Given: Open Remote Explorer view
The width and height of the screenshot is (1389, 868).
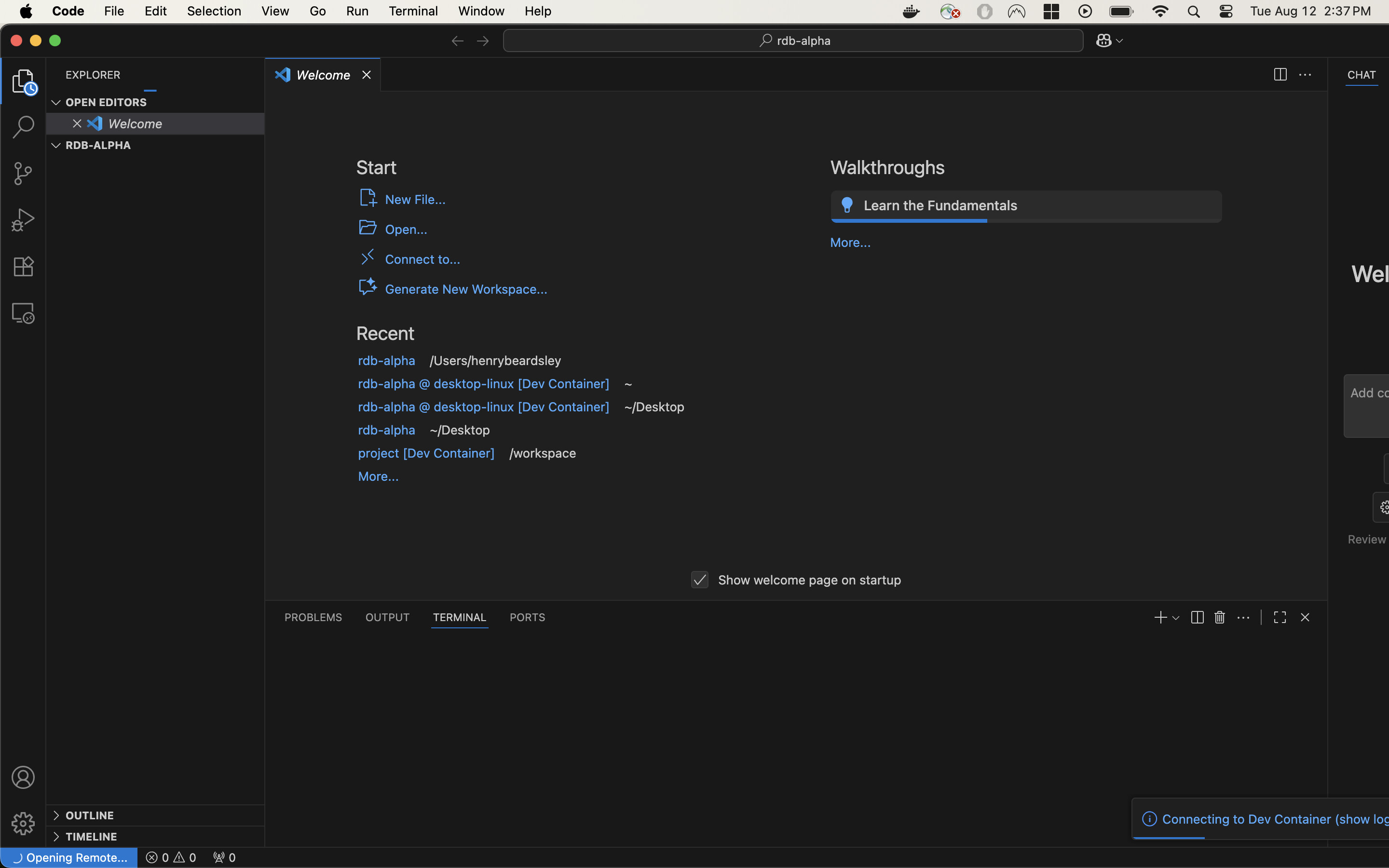Looking at the screenshot, I should point(23,313).
